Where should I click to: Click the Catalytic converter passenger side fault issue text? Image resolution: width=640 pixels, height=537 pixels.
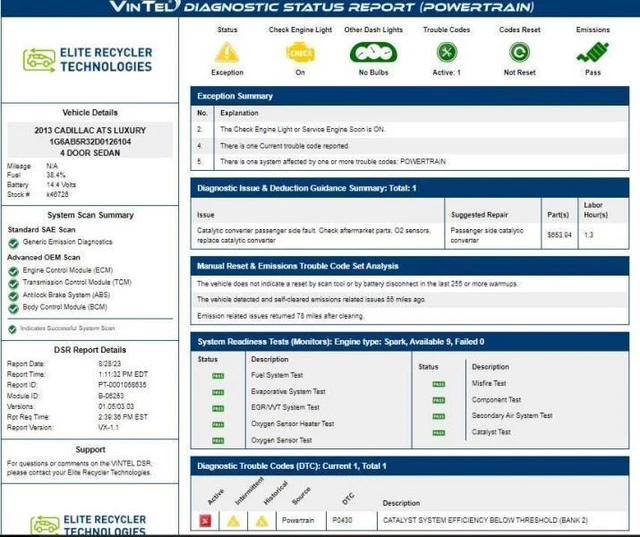[x=313, y=235]
